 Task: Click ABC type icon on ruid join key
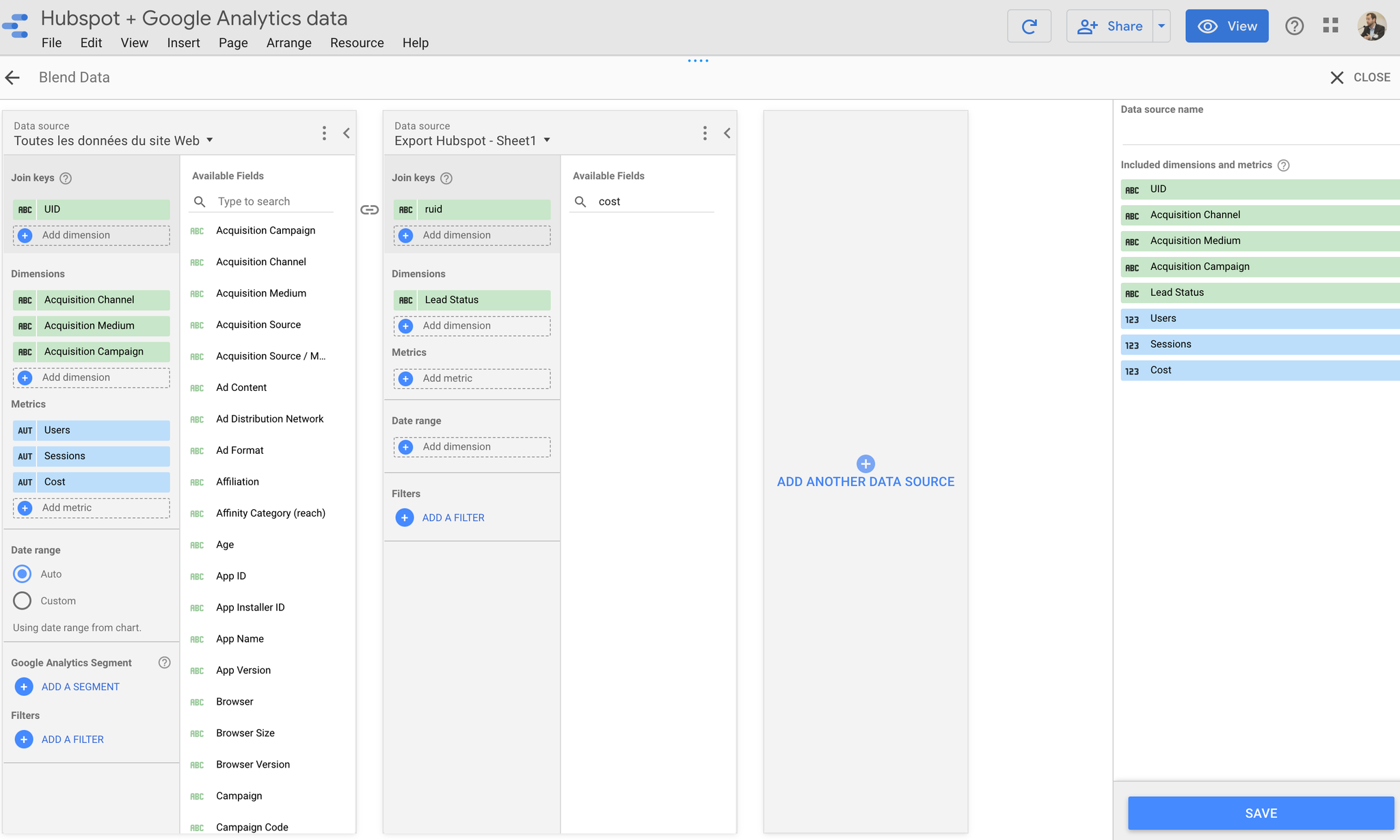pyautogui.click(x=406, y=210)
